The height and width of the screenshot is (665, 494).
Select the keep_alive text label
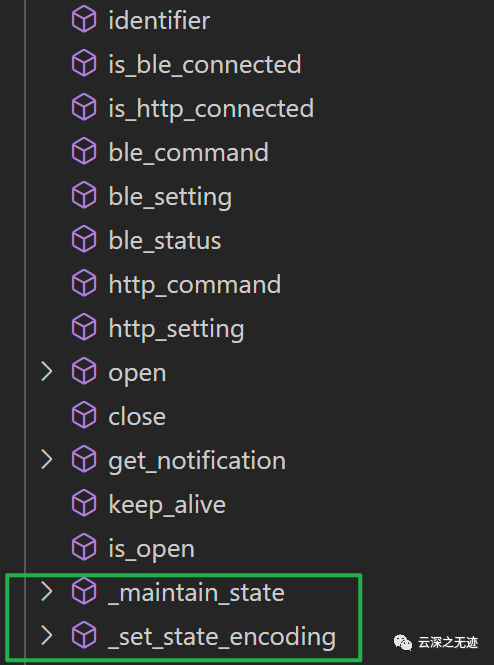[167, 505]
